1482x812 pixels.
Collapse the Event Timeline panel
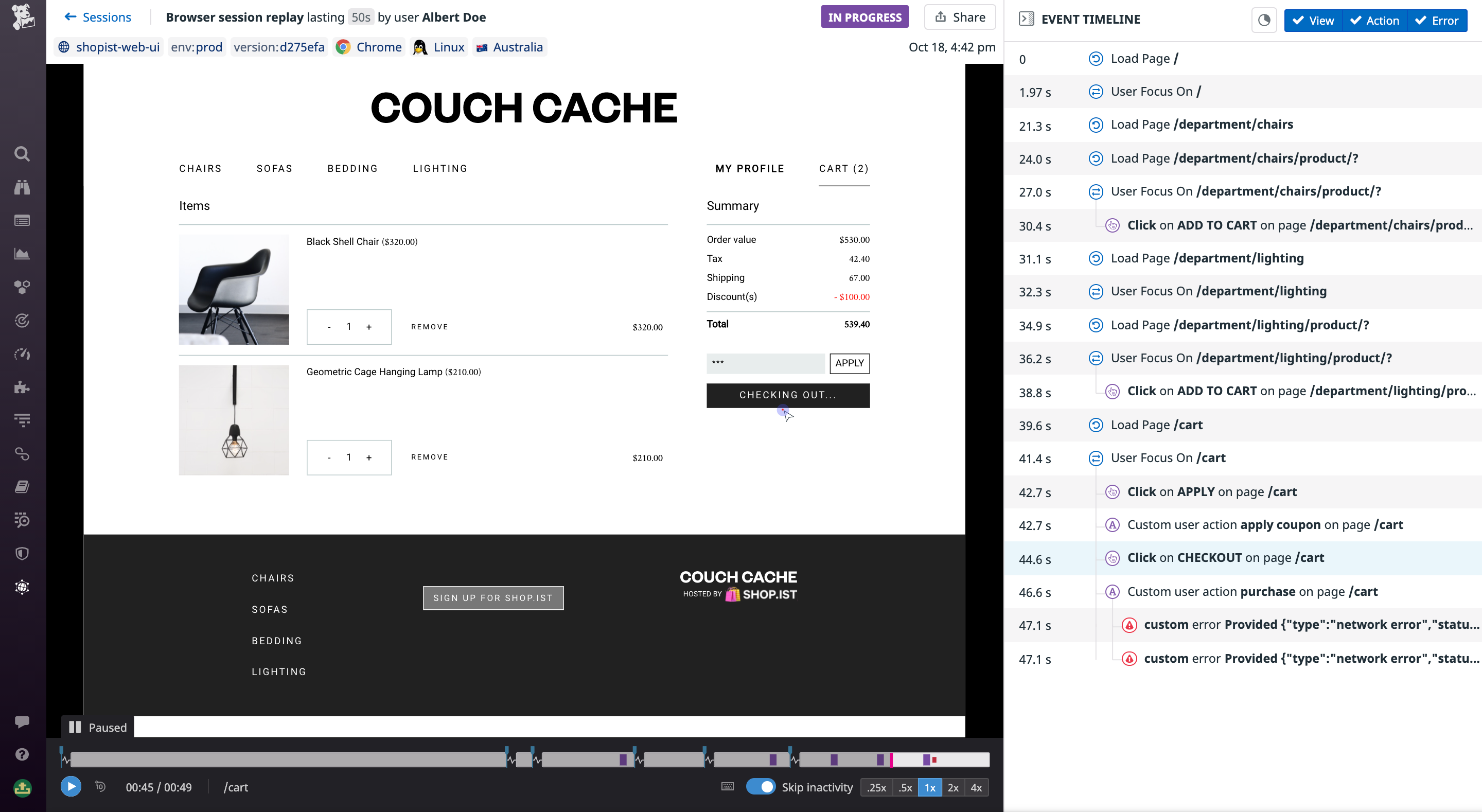(x=1026, y=19)
